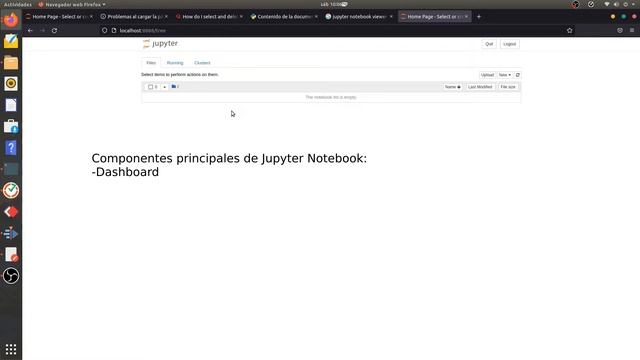Click the network wifi indicator
This screenshot has height=360, width=640.
(607, 4)
